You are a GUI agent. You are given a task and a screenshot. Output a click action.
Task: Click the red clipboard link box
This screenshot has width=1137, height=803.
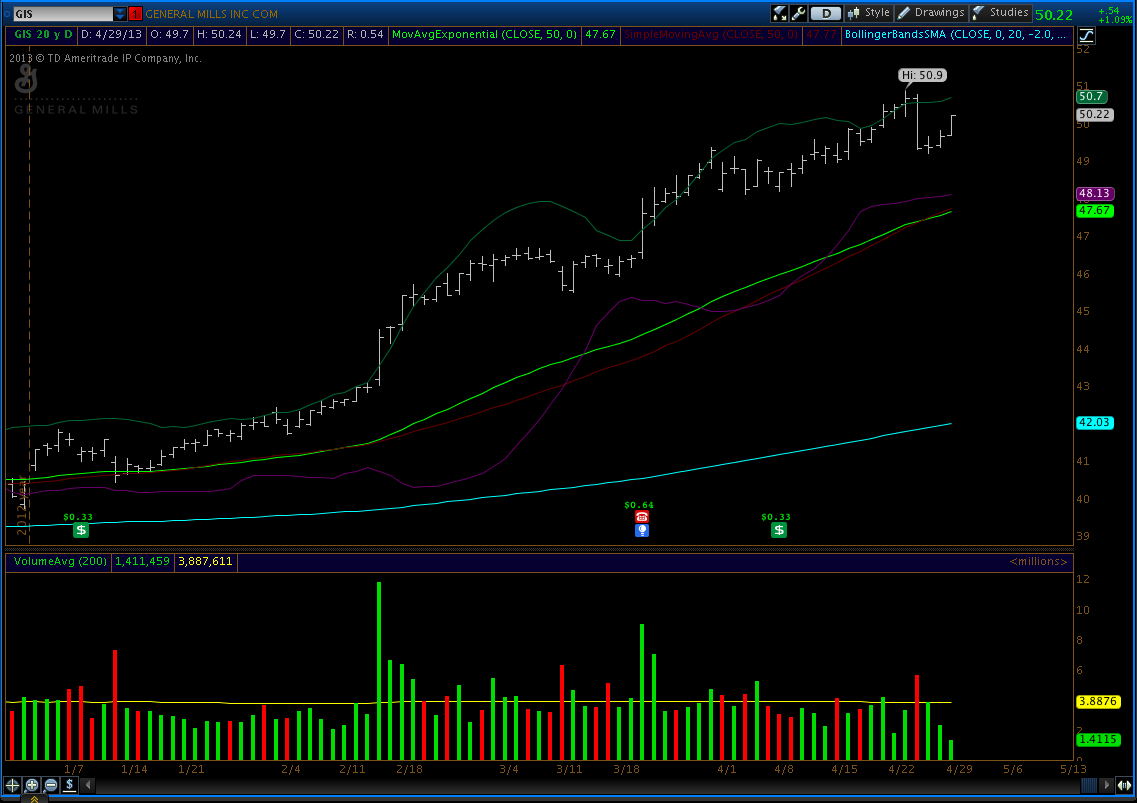(x=135, y=14)
